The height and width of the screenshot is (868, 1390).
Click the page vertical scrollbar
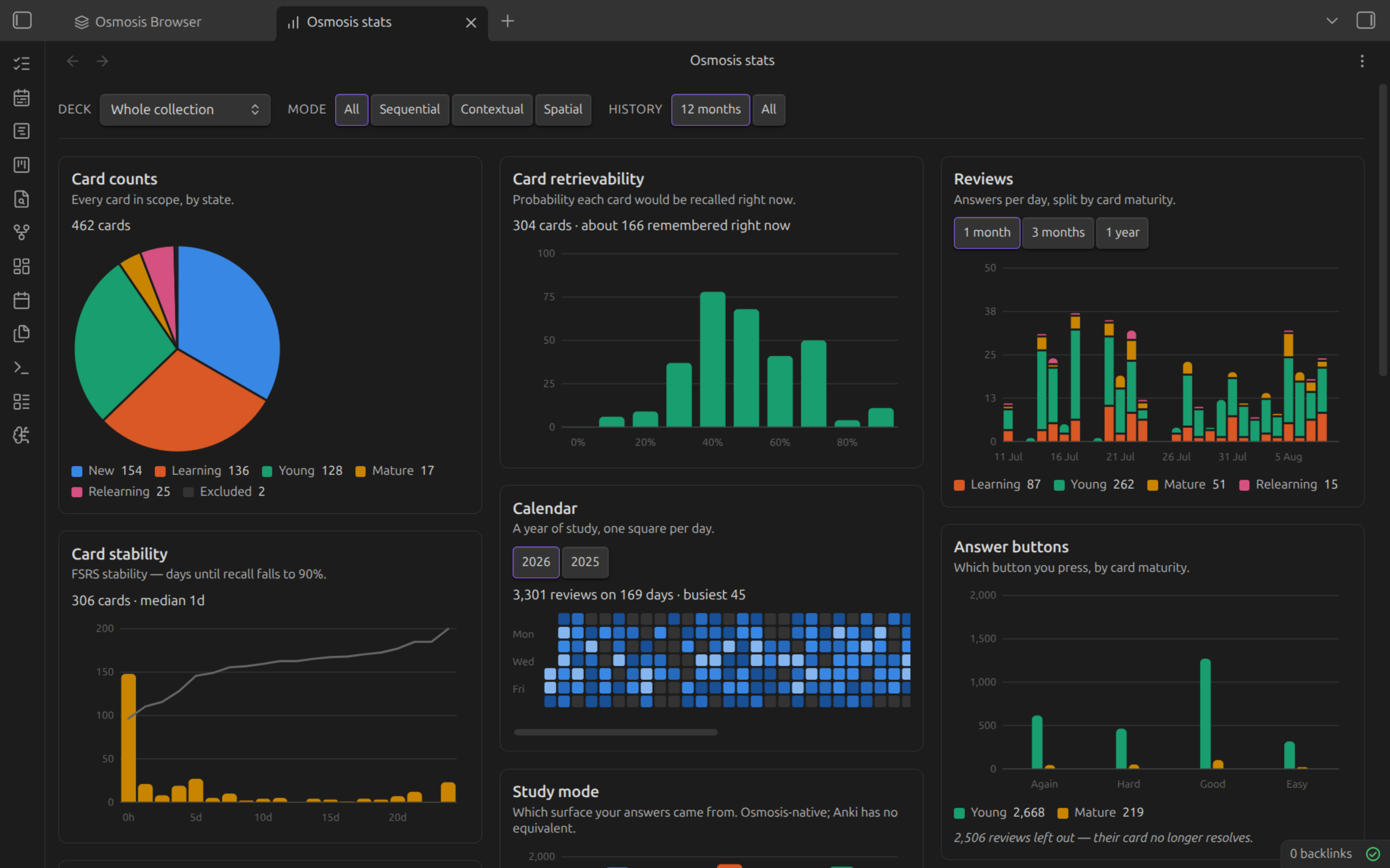tap(1383, 230)
